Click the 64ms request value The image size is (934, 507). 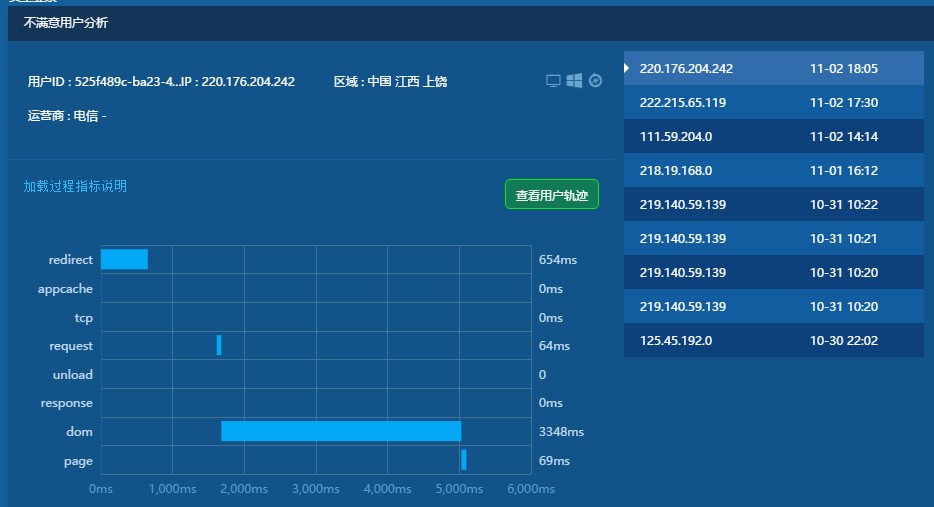pos(554,346)
